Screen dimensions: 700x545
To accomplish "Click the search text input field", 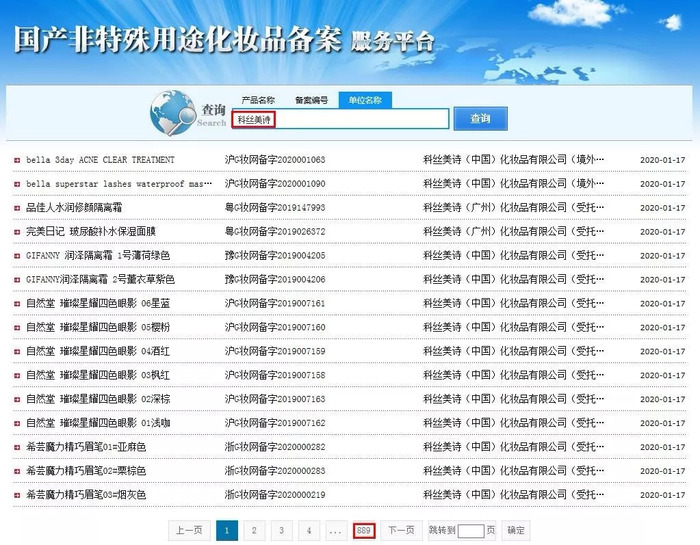I will point(340,119).
